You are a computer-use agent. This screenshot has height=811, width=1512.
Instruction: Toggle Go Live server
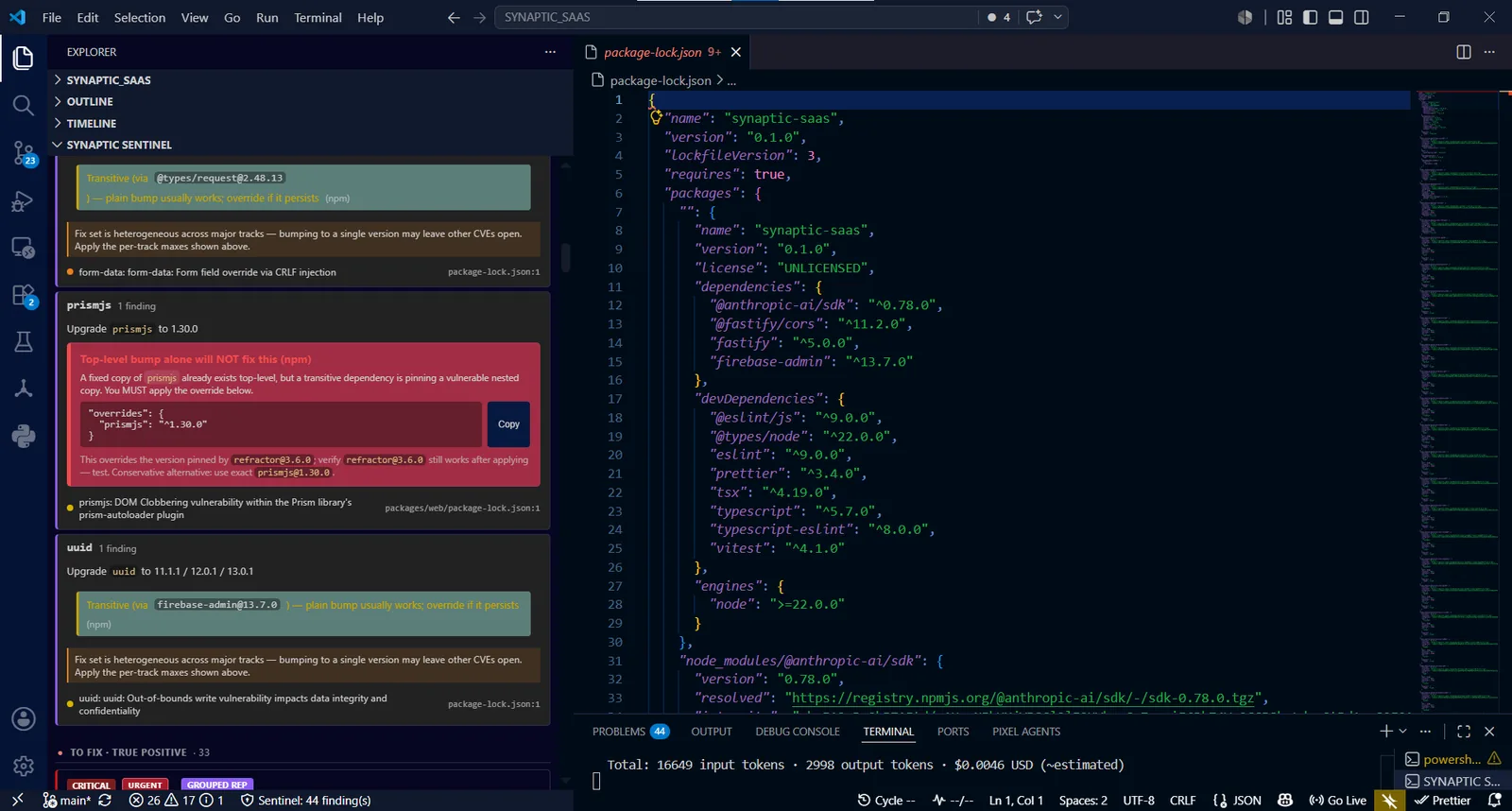click(x=1337, y=800)
